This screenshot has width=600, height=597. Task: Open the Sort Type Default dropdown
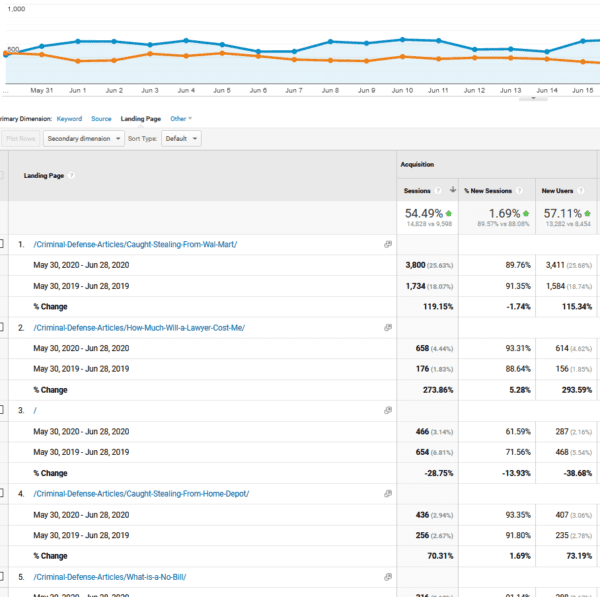pyautogui.click(x=181, y=138)
